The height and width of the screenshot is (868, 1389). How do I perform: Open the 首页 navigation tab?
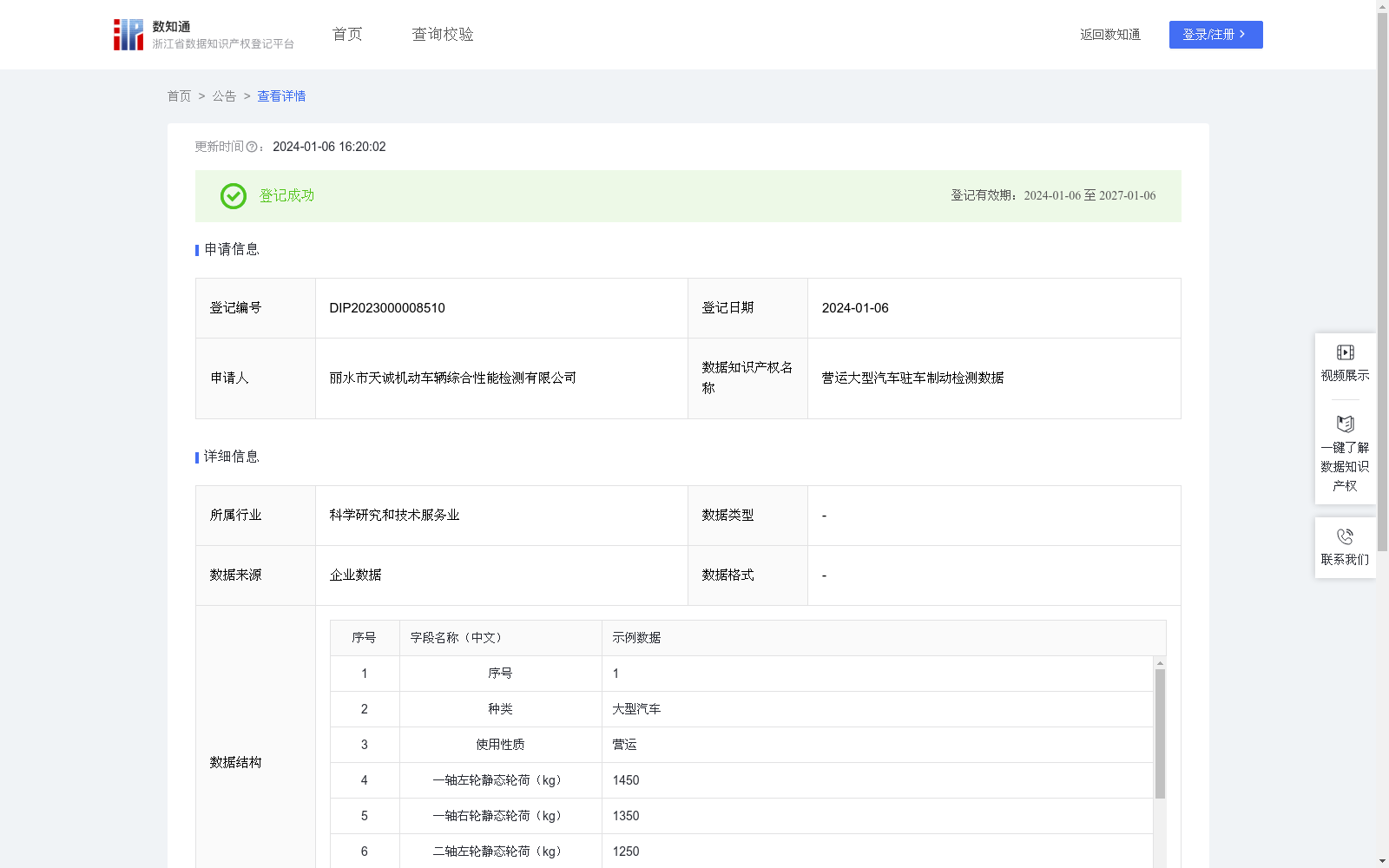(347, 35)
